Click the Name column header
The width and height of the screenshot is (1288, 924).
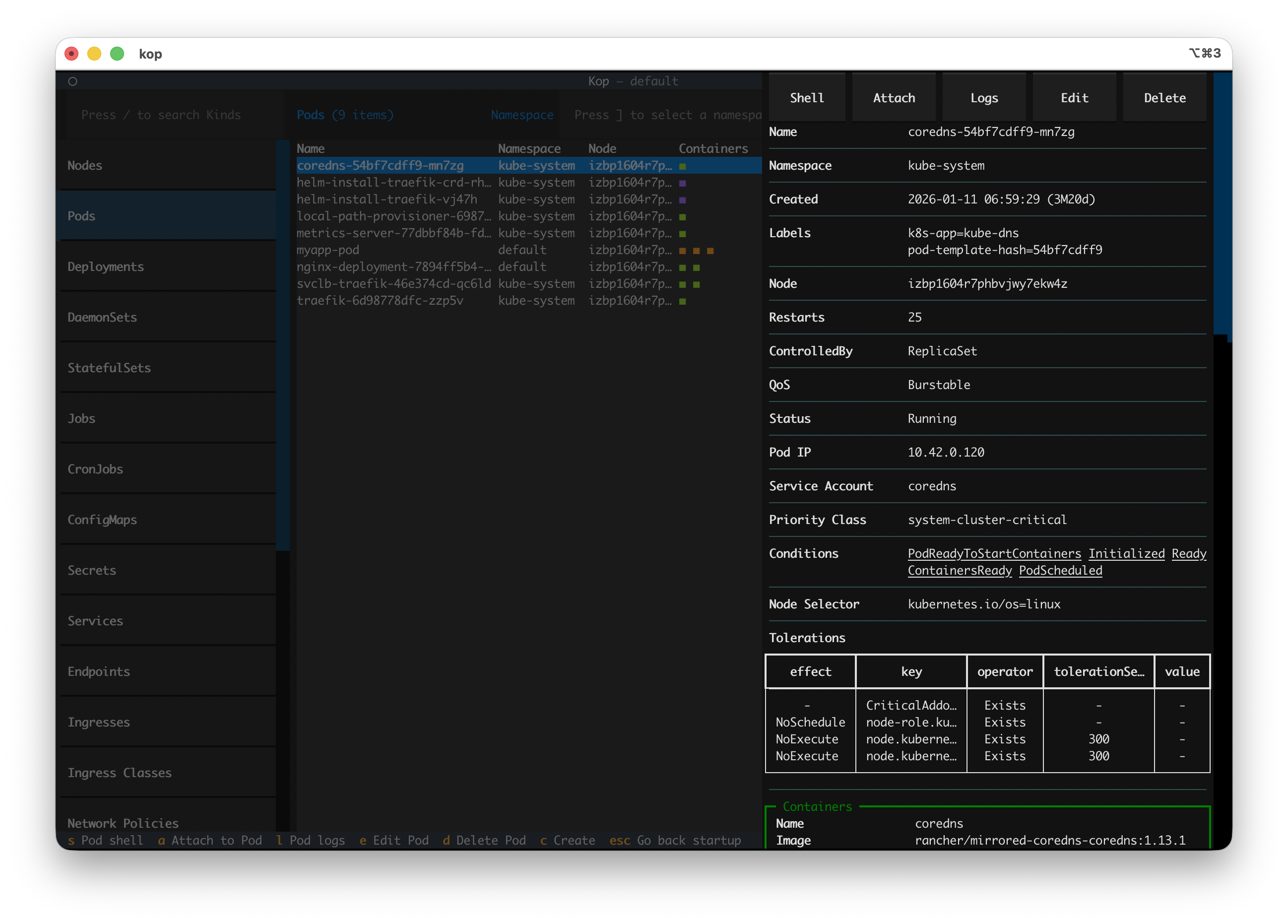[310, 148]
